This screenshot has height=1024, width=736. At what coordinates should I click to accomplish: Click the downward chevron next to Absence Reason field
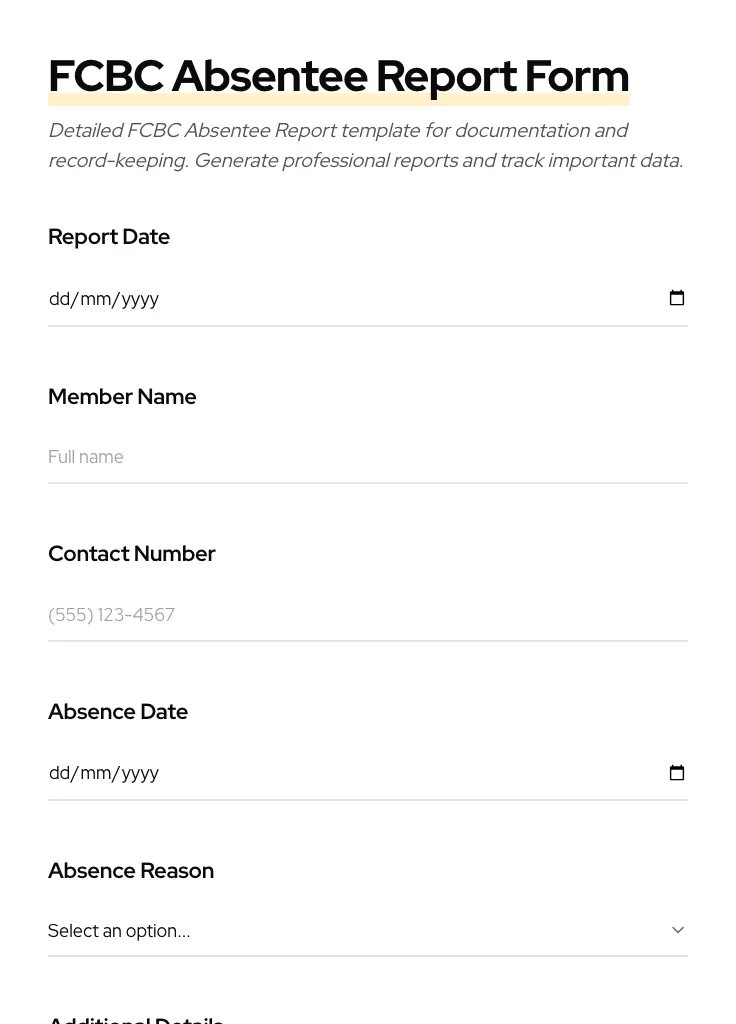point(677,929)
